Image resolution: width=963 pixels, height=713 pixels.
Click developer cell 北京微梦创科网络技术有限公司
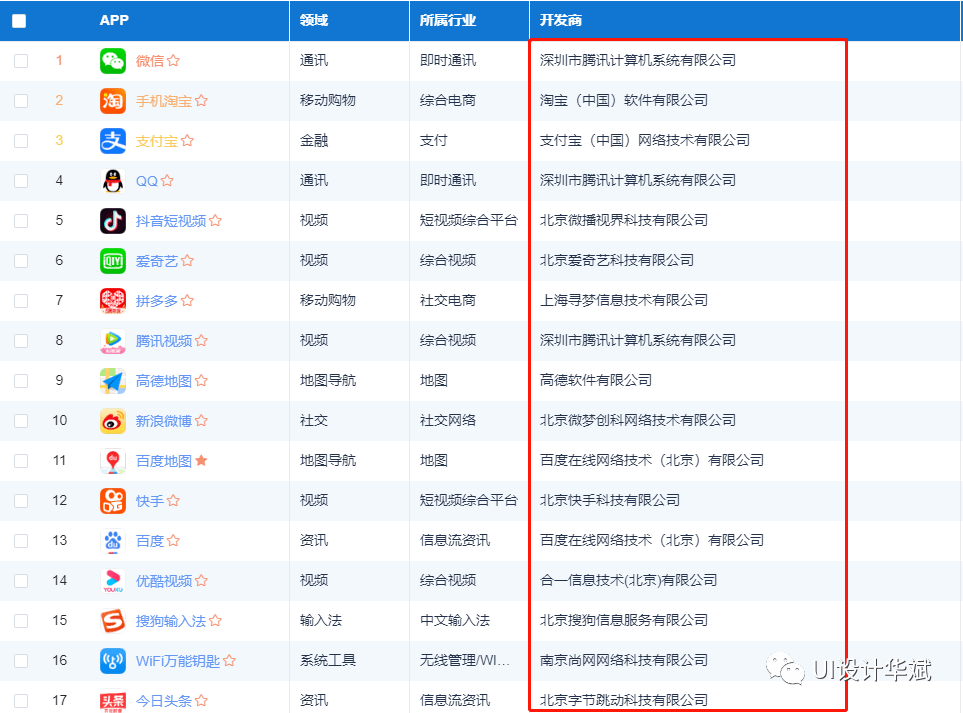pyautogui.click(x=637, y=420)
